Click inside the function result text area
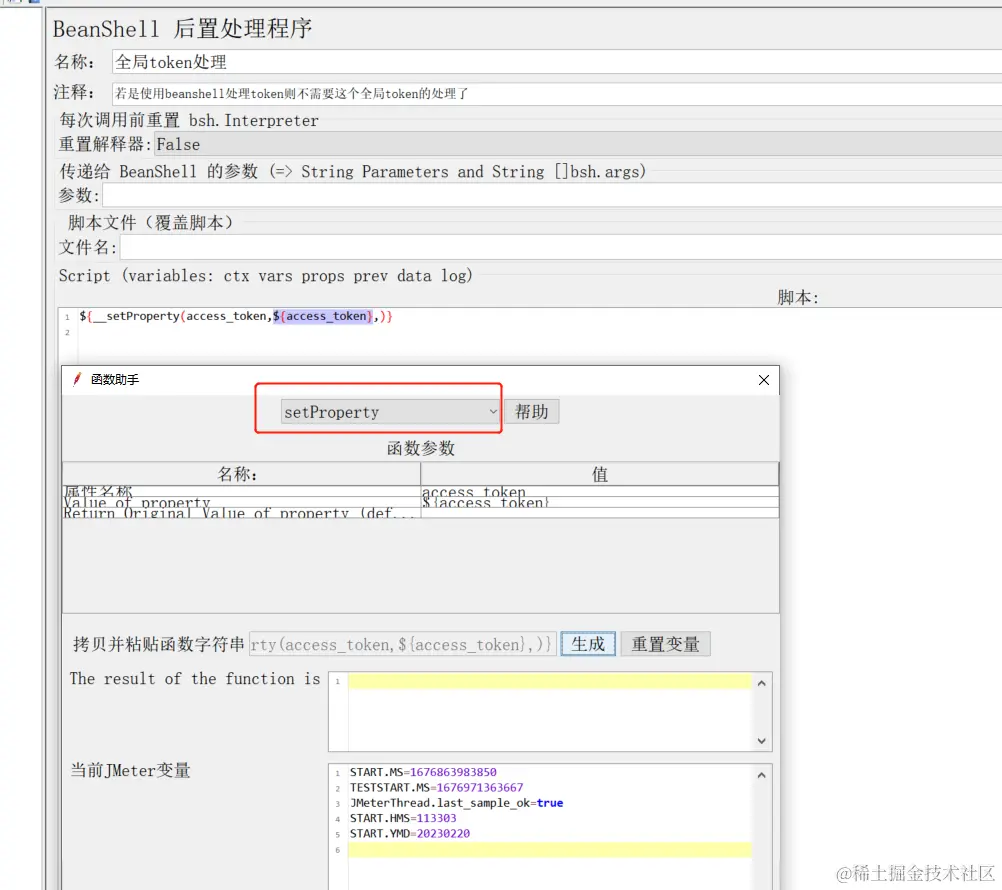This screenshot has width=1002, height=890. coord(550,711)
